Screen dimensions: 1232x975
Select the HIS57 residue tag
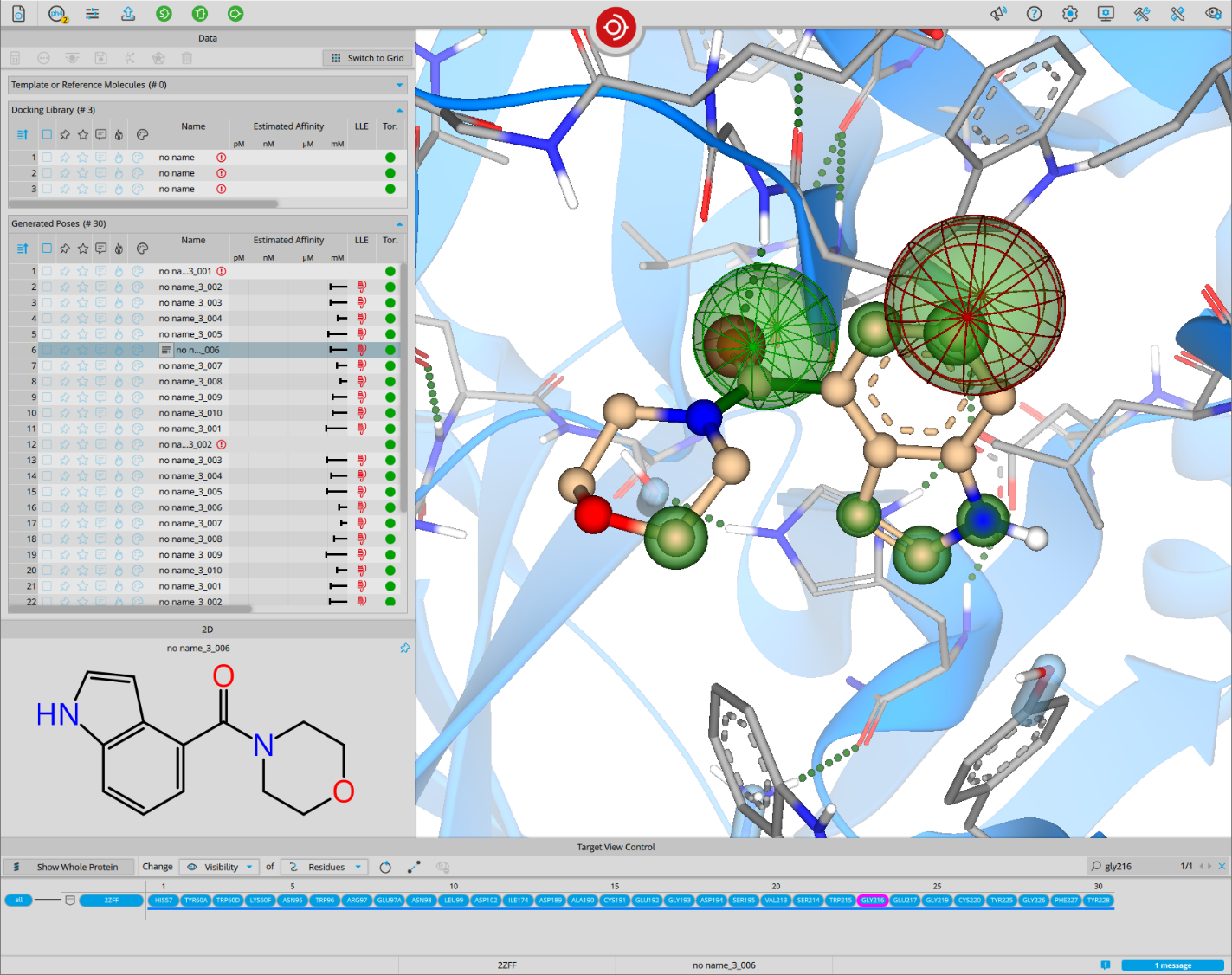coord(164,901)
